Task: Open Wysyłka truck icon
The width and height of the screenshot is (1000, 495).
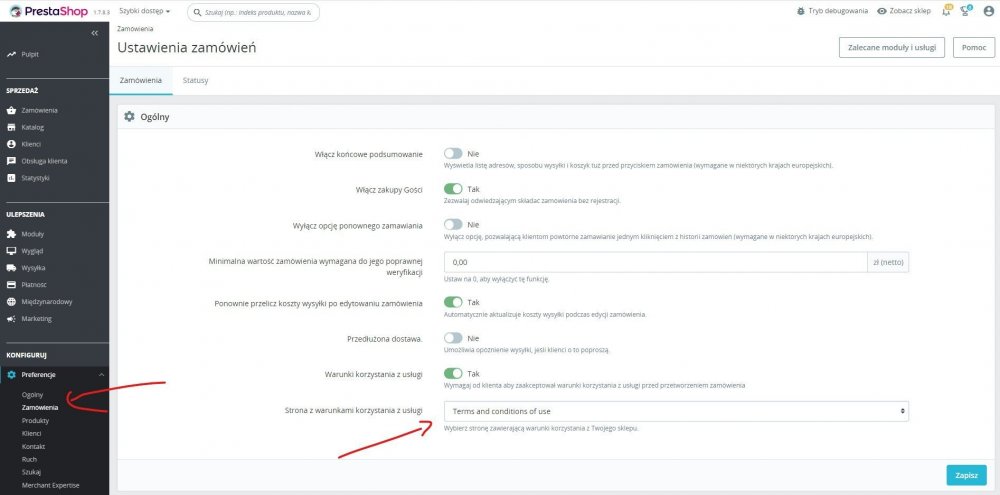Action: pos(11,268)
